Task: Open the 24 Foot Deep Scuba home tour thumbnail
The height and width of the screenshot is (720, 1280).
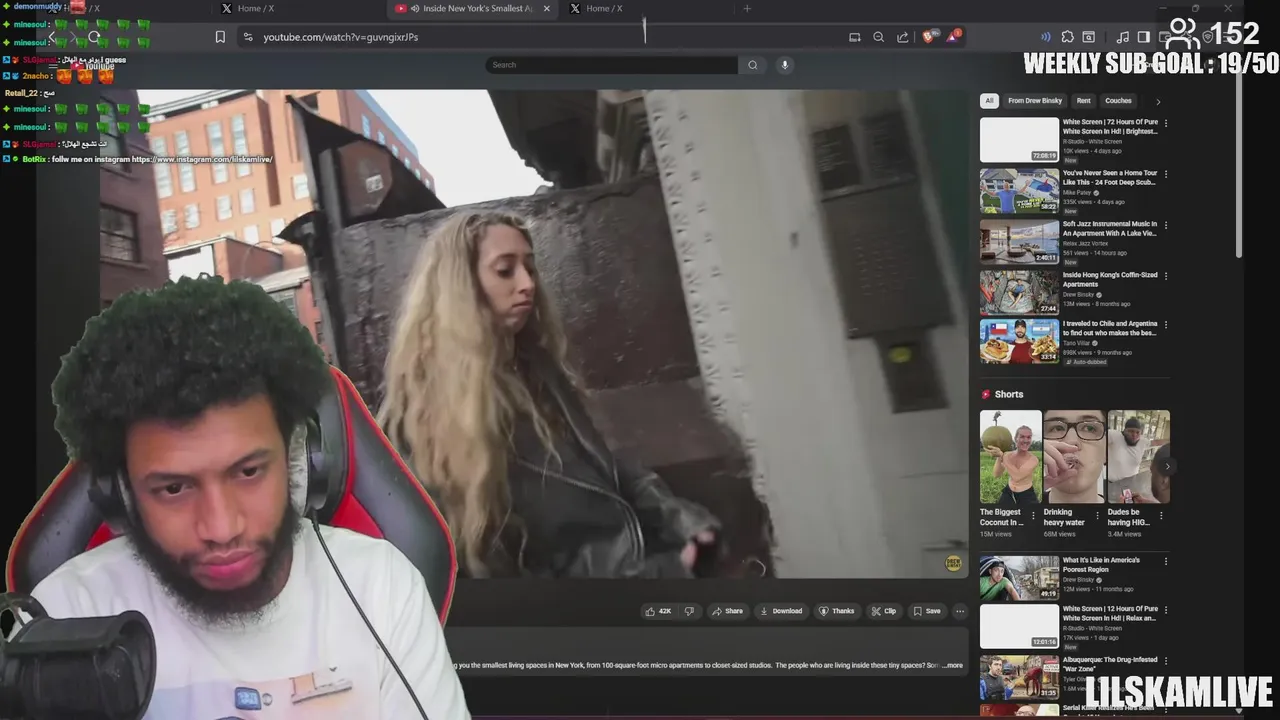Action: [1019, 190]
